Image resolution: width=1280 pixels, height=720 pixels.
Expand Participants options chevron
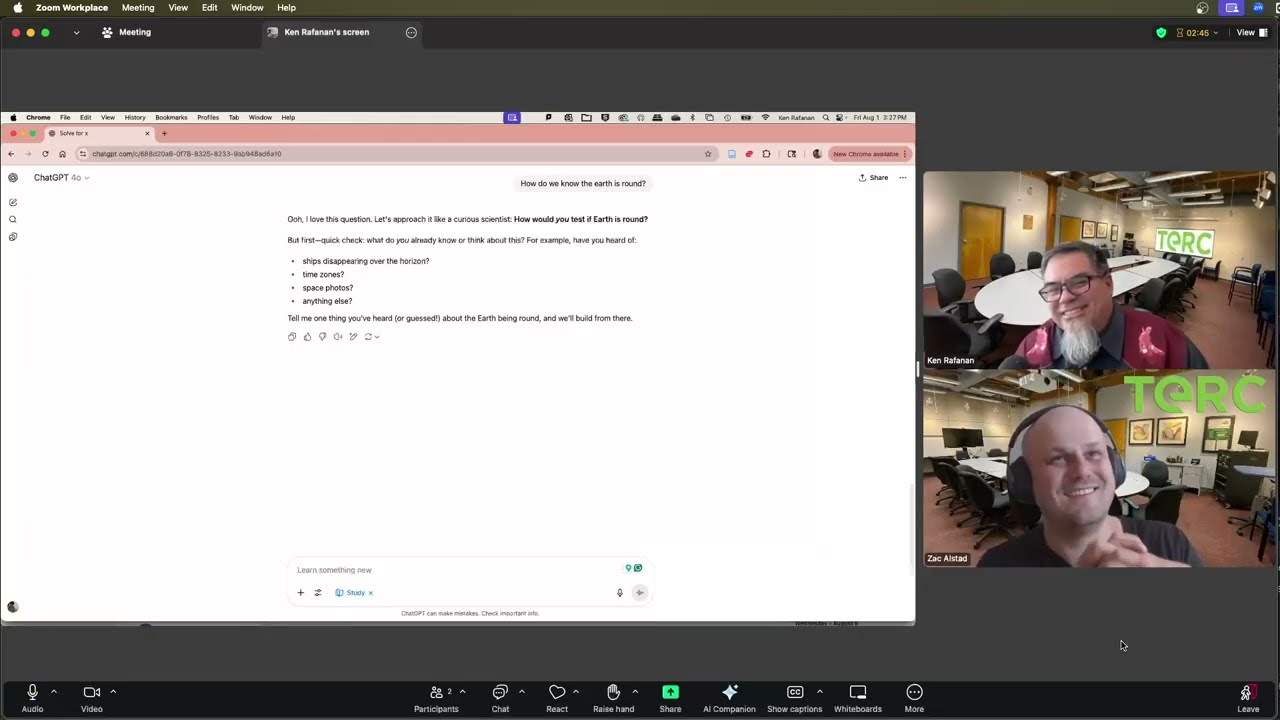(x=462, y=691)
